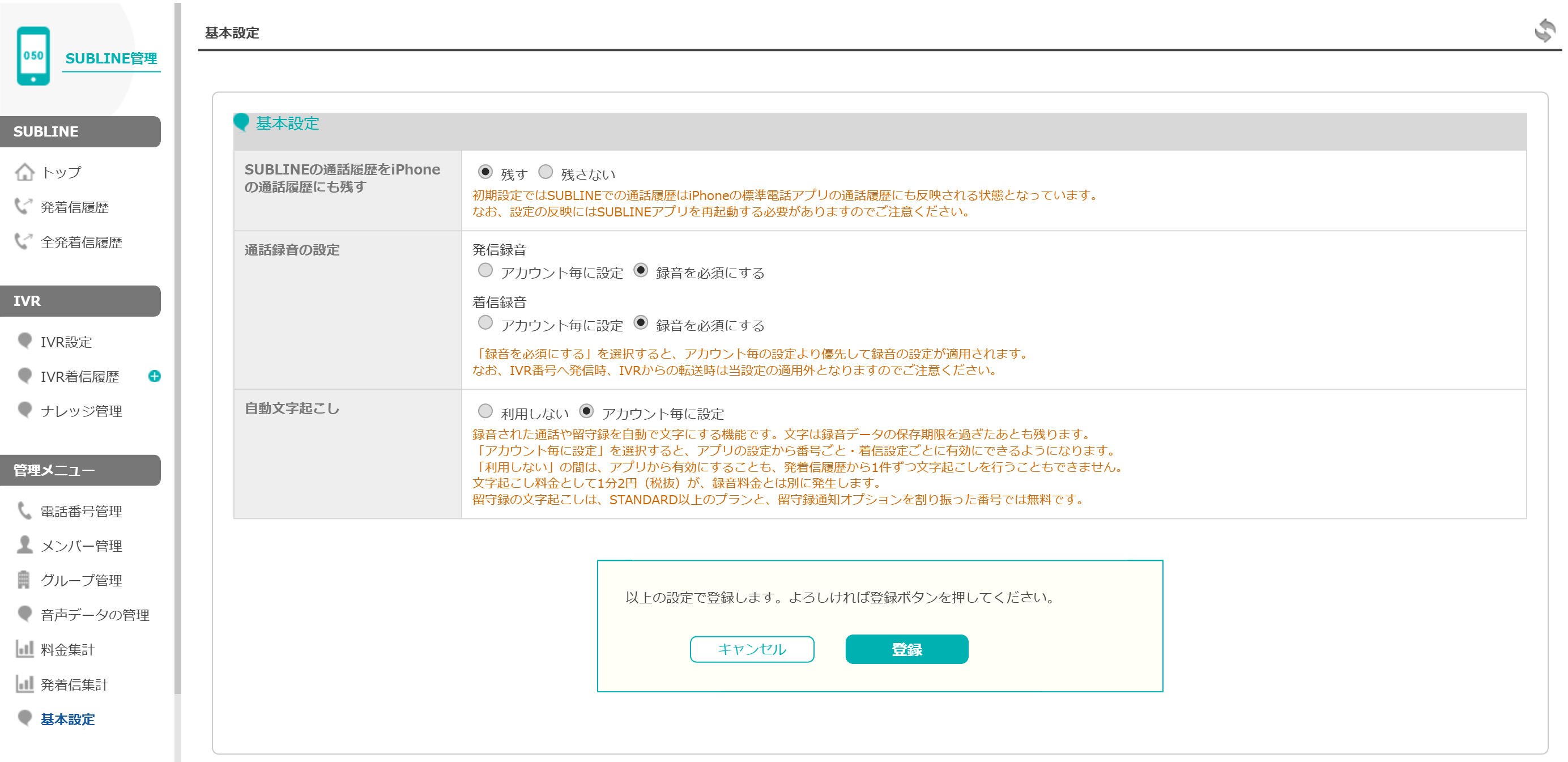Click the person icon beside メンバー管理
Viewport: 1568px width, 762px height.
point(24,544)
